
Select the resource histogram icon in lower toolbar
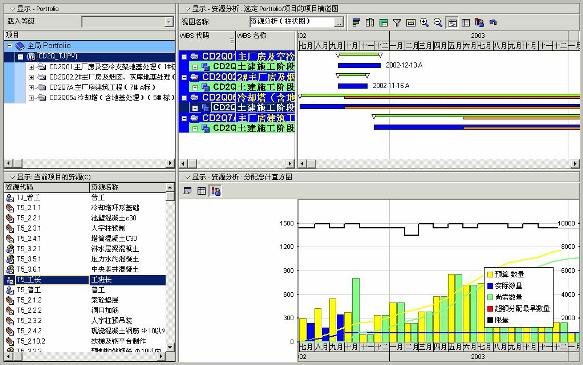coord(216,191)
